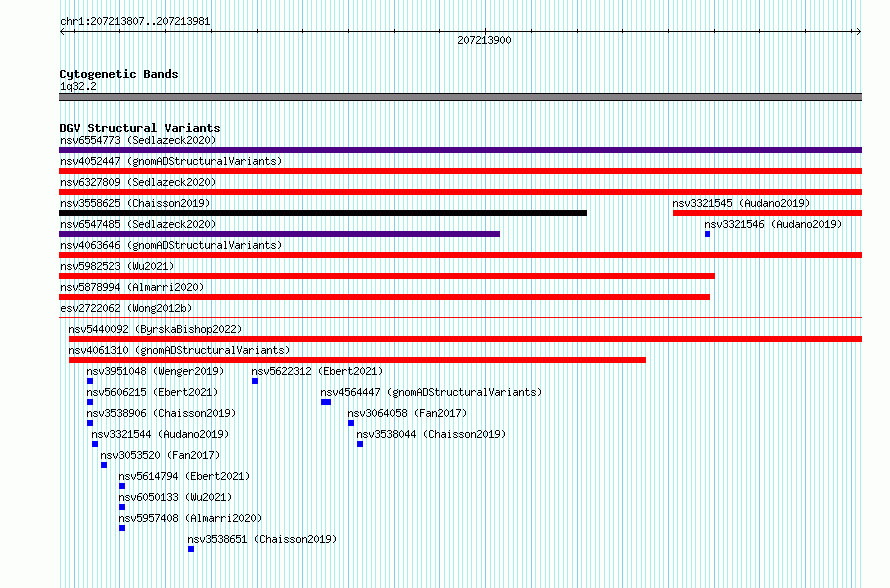Viewport: 890px width, 588px height.
Task: Open nsv5614794 (Ebert2021) label
Action: pos(184,476)
